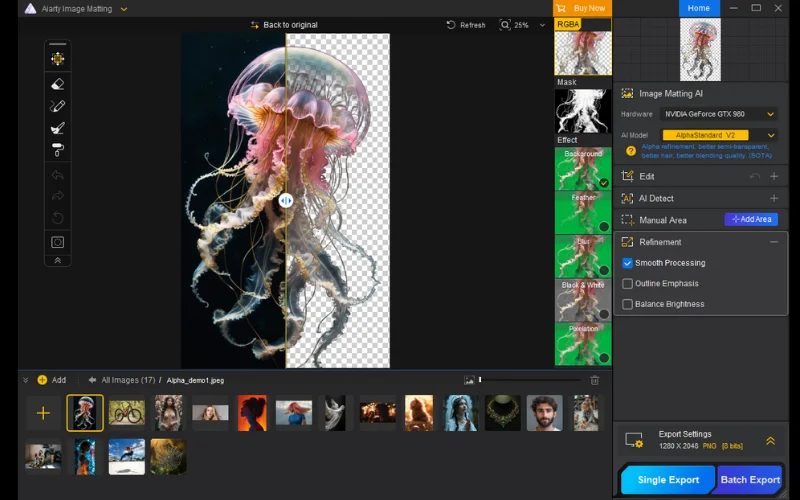Check the Balance Brightness option
Screen dimensions: 800x500
pos(628,304)
